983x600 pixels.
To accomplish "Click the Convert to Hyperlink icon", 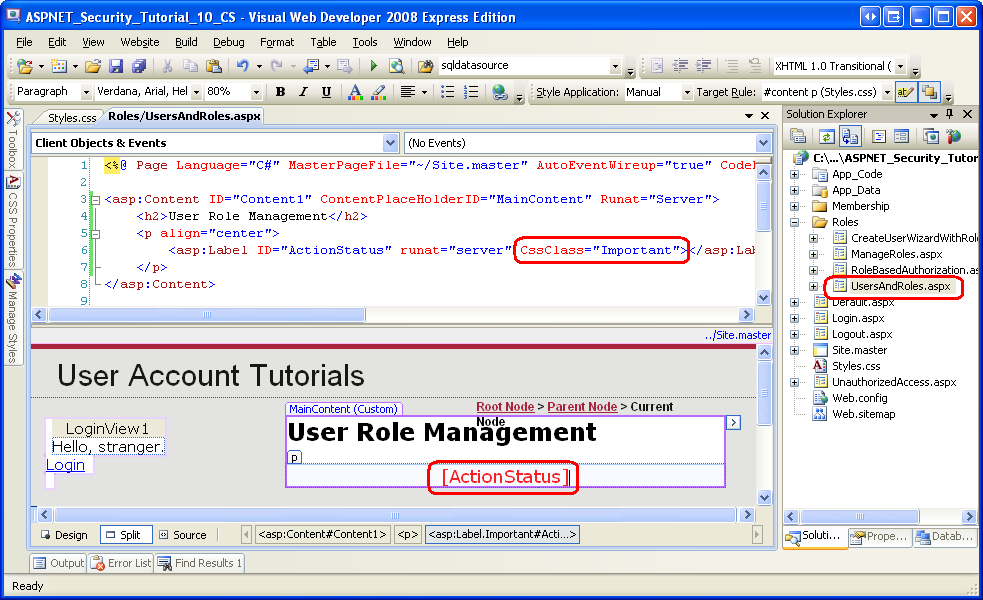I will point(500,92).
